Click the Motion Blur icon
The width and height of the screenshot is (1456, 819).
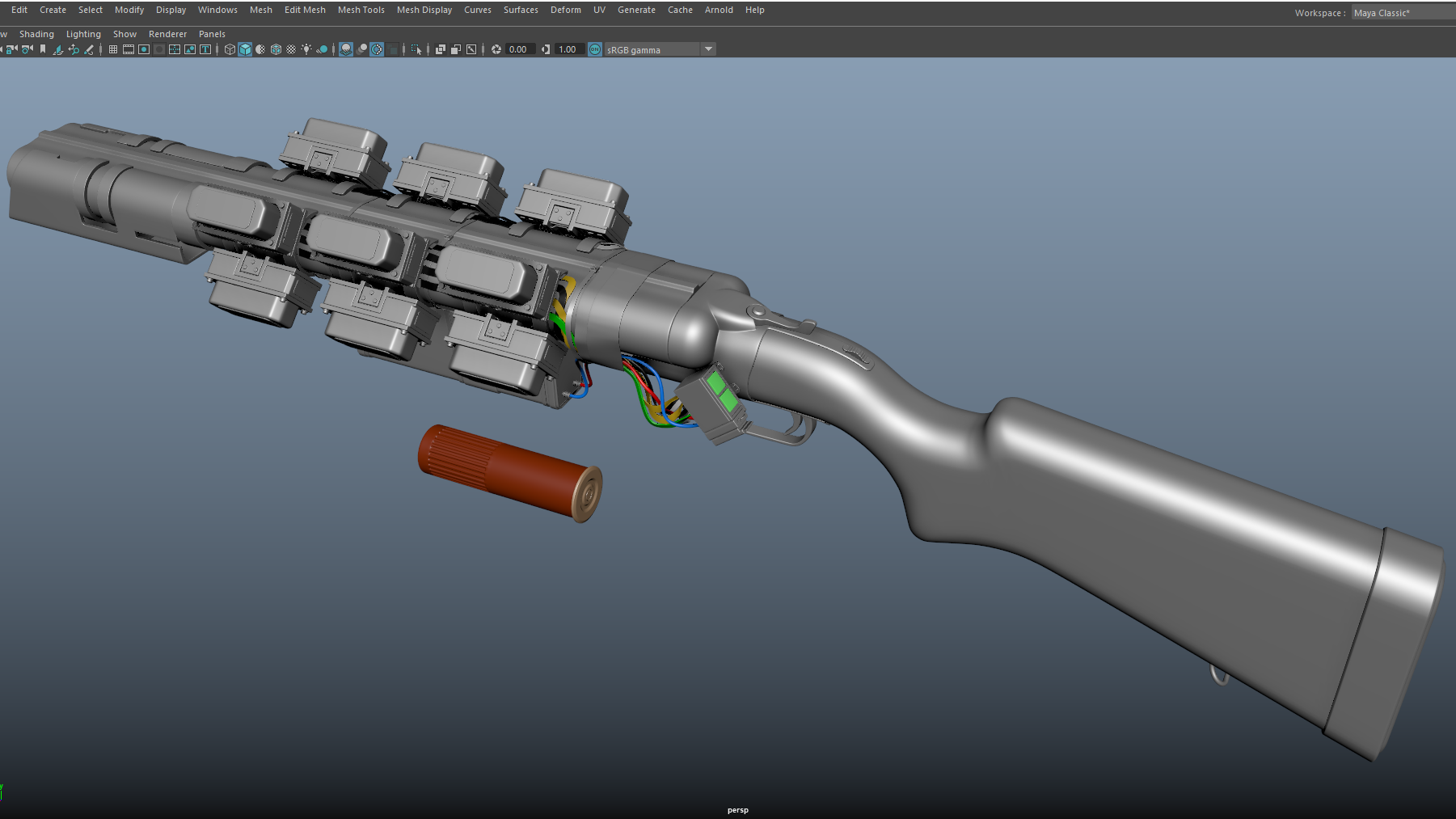pyautogui.click(x=362, y=49)
